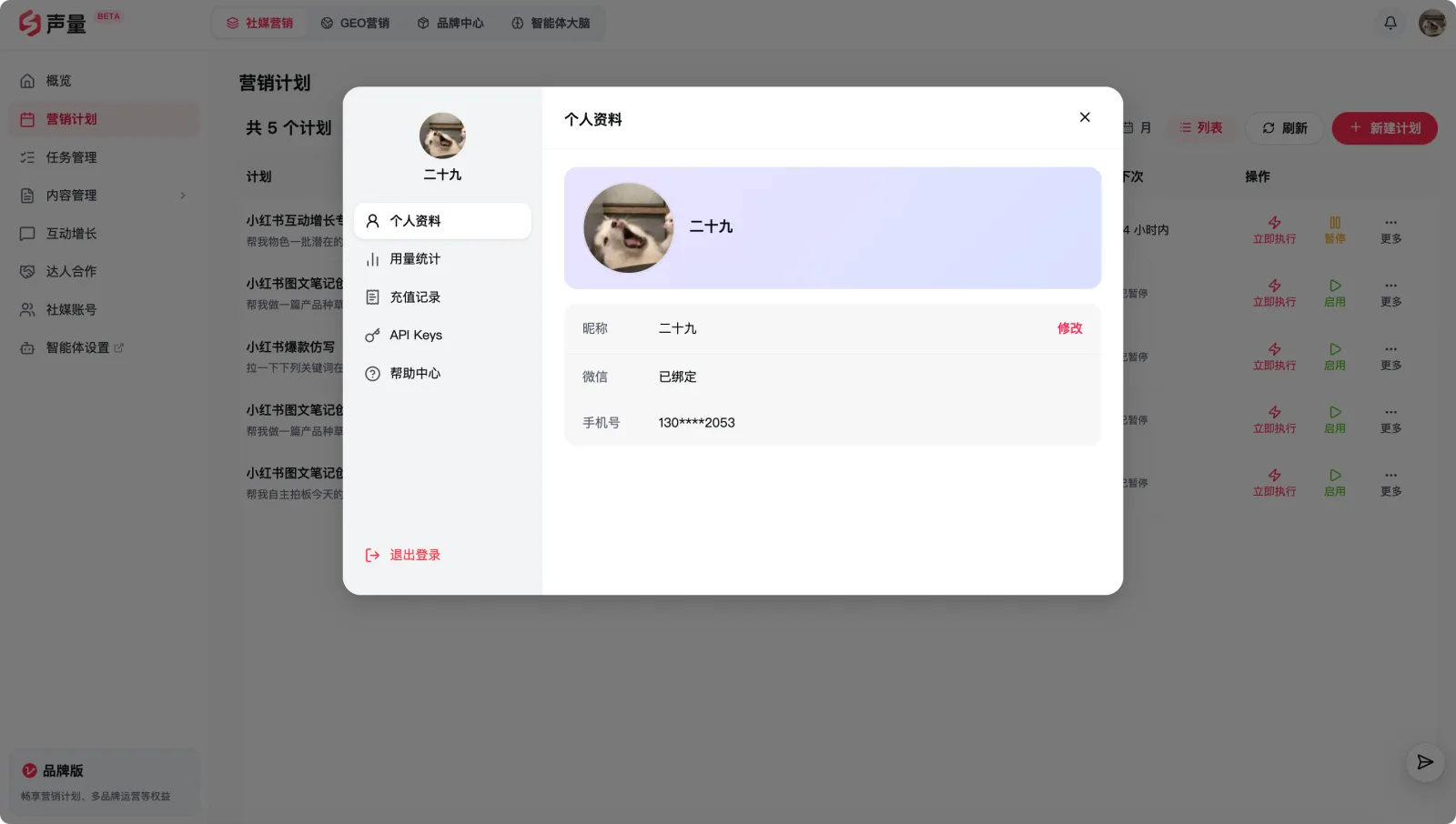The height and width of the screenshot is (824, 1456).
Task: Click 暂停 in the first plan row
Action: [1335, 230]
